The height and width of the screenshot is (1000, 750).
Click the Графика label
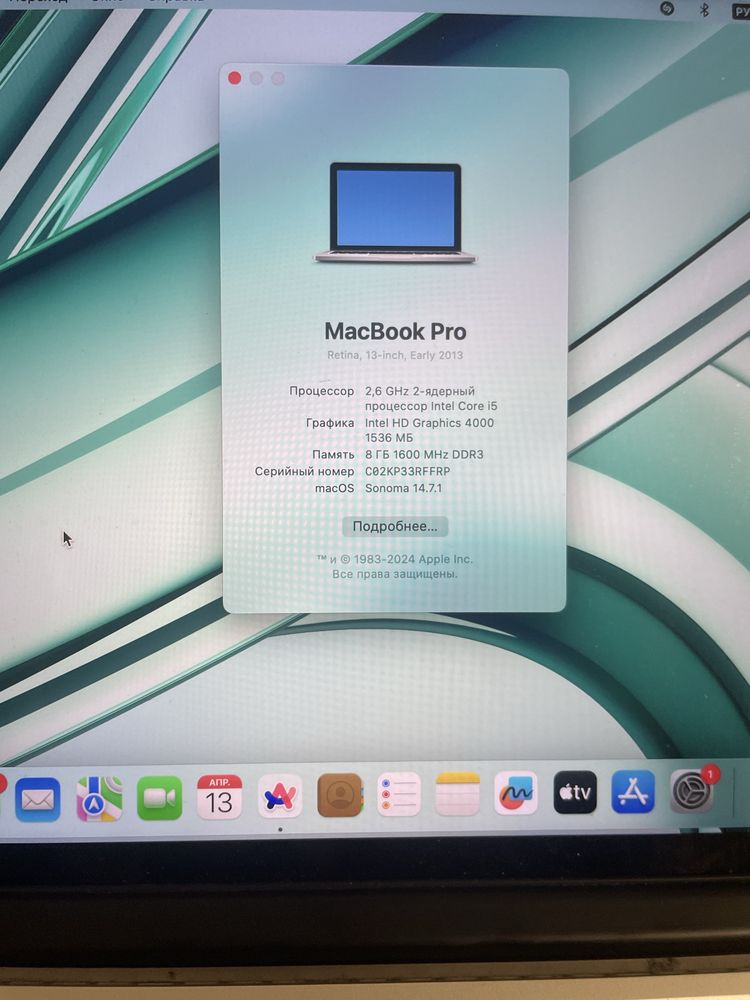click(x=330, y=423)
